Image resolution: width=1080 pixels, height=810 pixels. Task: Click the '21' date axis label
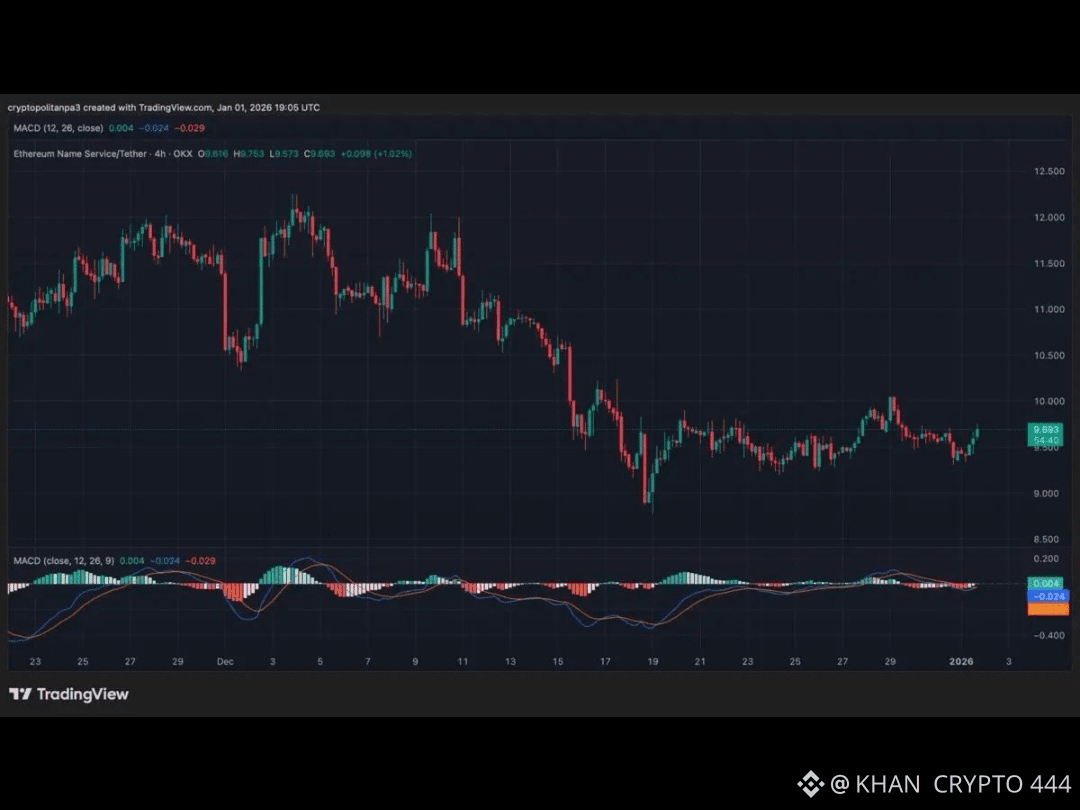(x=700, y=661)
